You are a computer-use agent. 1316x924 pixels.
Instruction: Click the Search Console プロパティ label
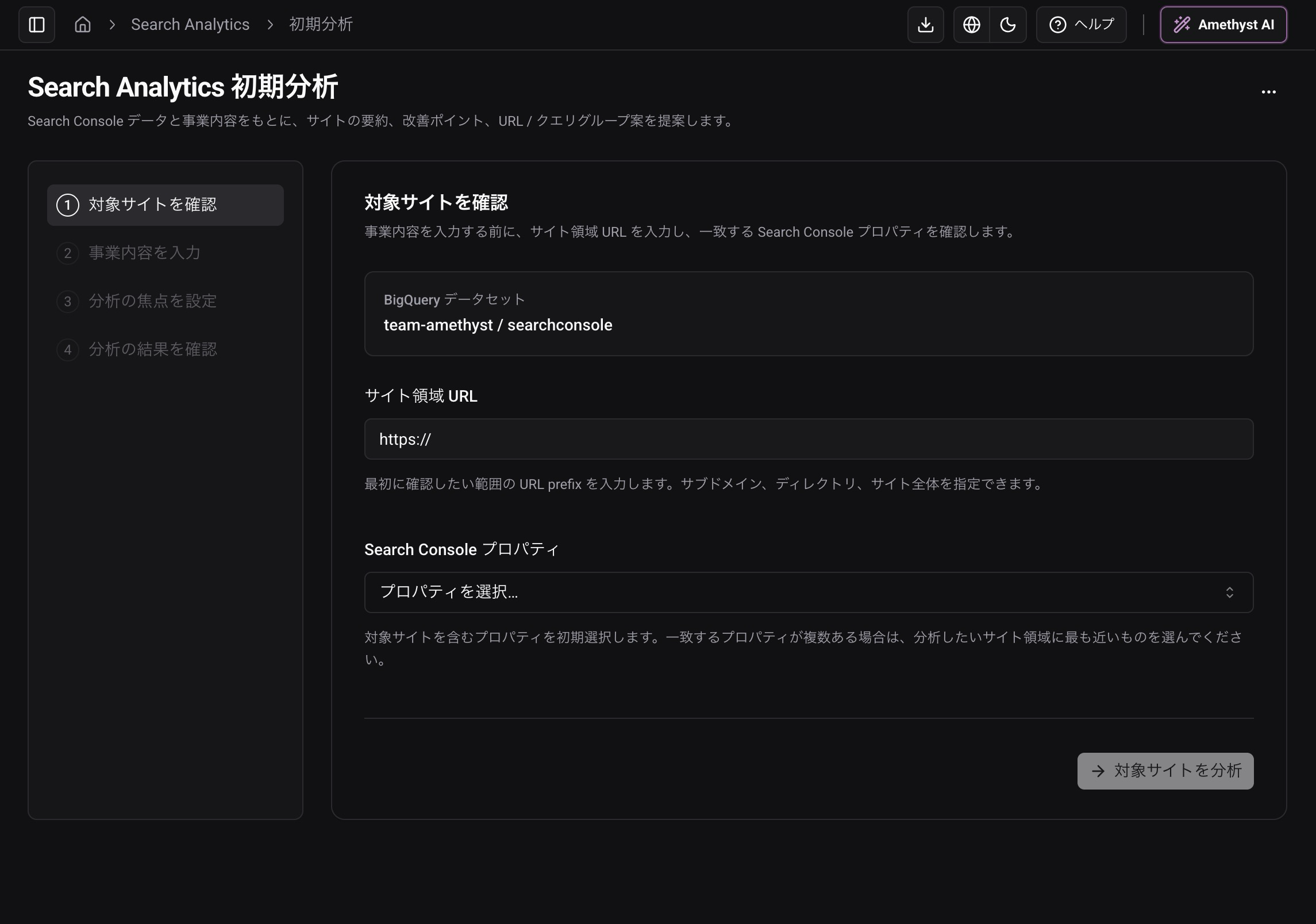coord(461,550)
